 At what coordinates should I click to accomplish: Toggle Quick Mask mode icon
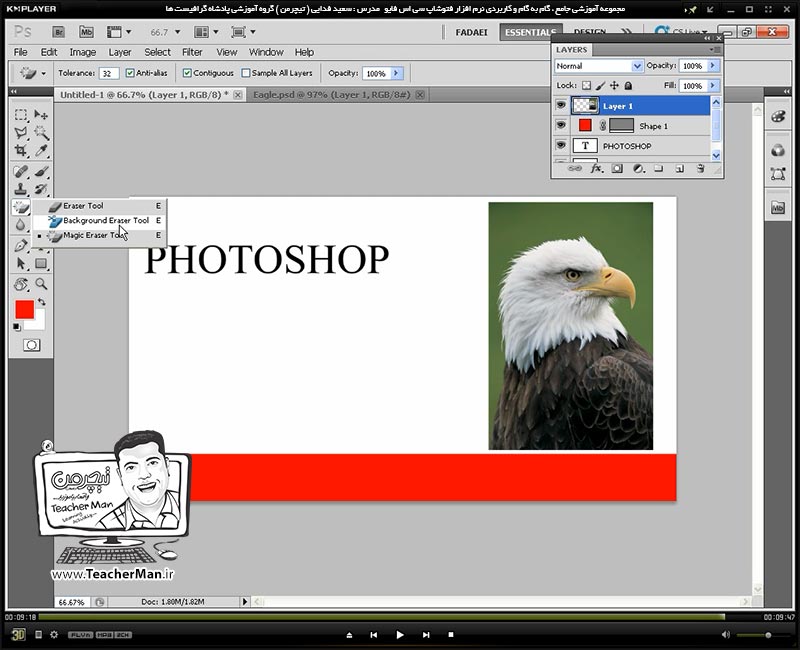pyautogui.click(x=31, y=345)
